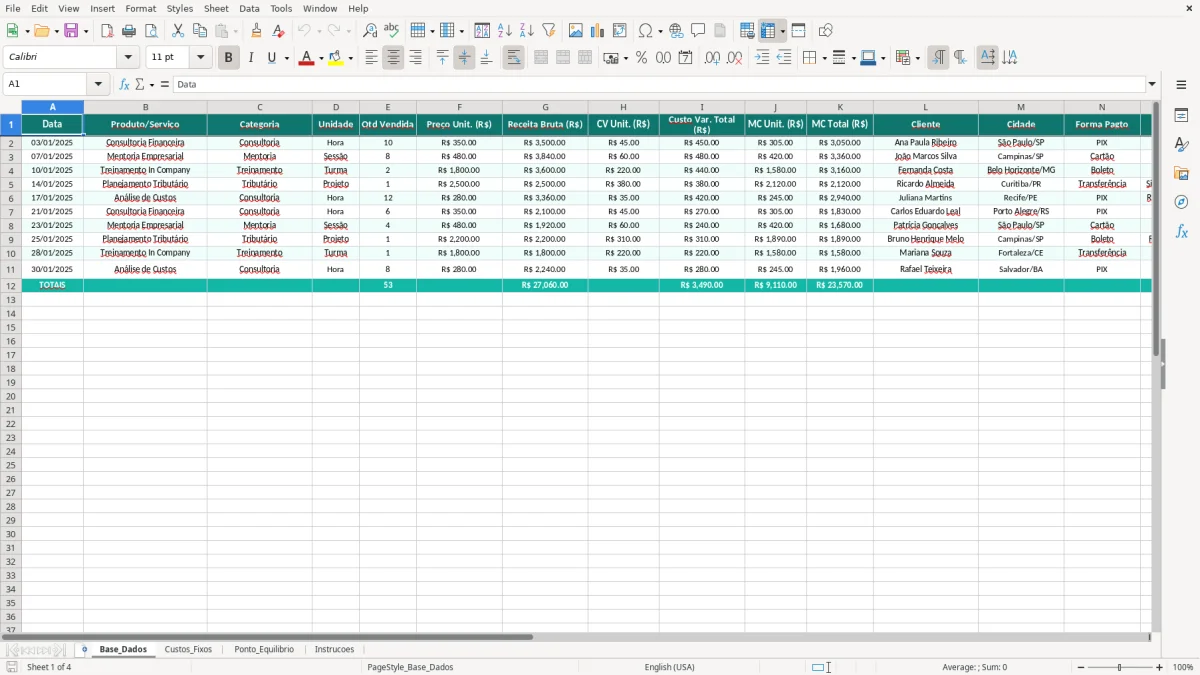
Task: Increase indent
Action: (x=762, y=58)
